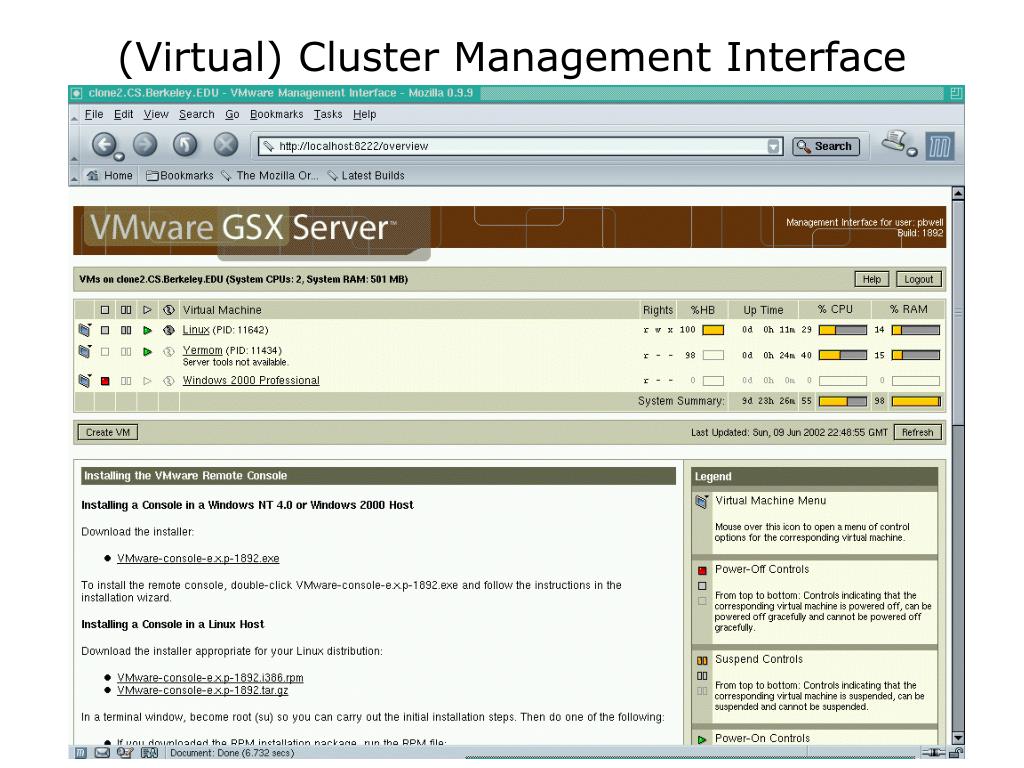This screenshot has width=1024, height=768.
Task: Click the Composer icon in the status bar
Action: [125, 753]
